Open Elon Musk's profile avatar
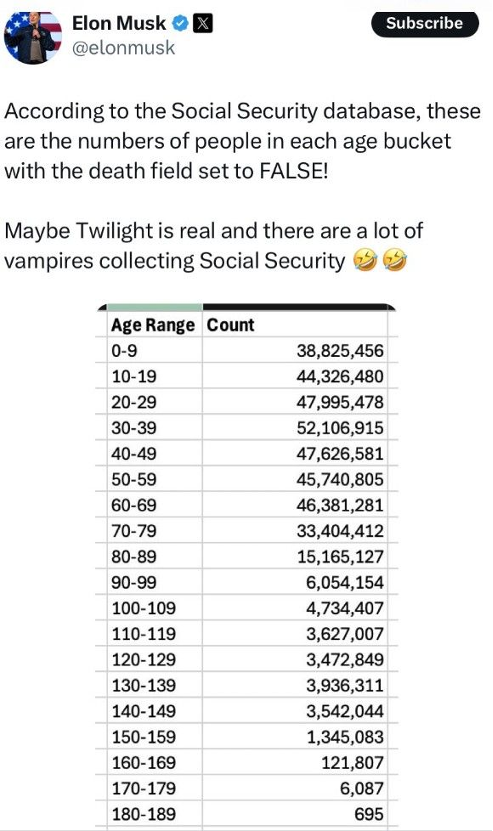The image size is (493, 831). pyautogui.click(x=33, y=37)
